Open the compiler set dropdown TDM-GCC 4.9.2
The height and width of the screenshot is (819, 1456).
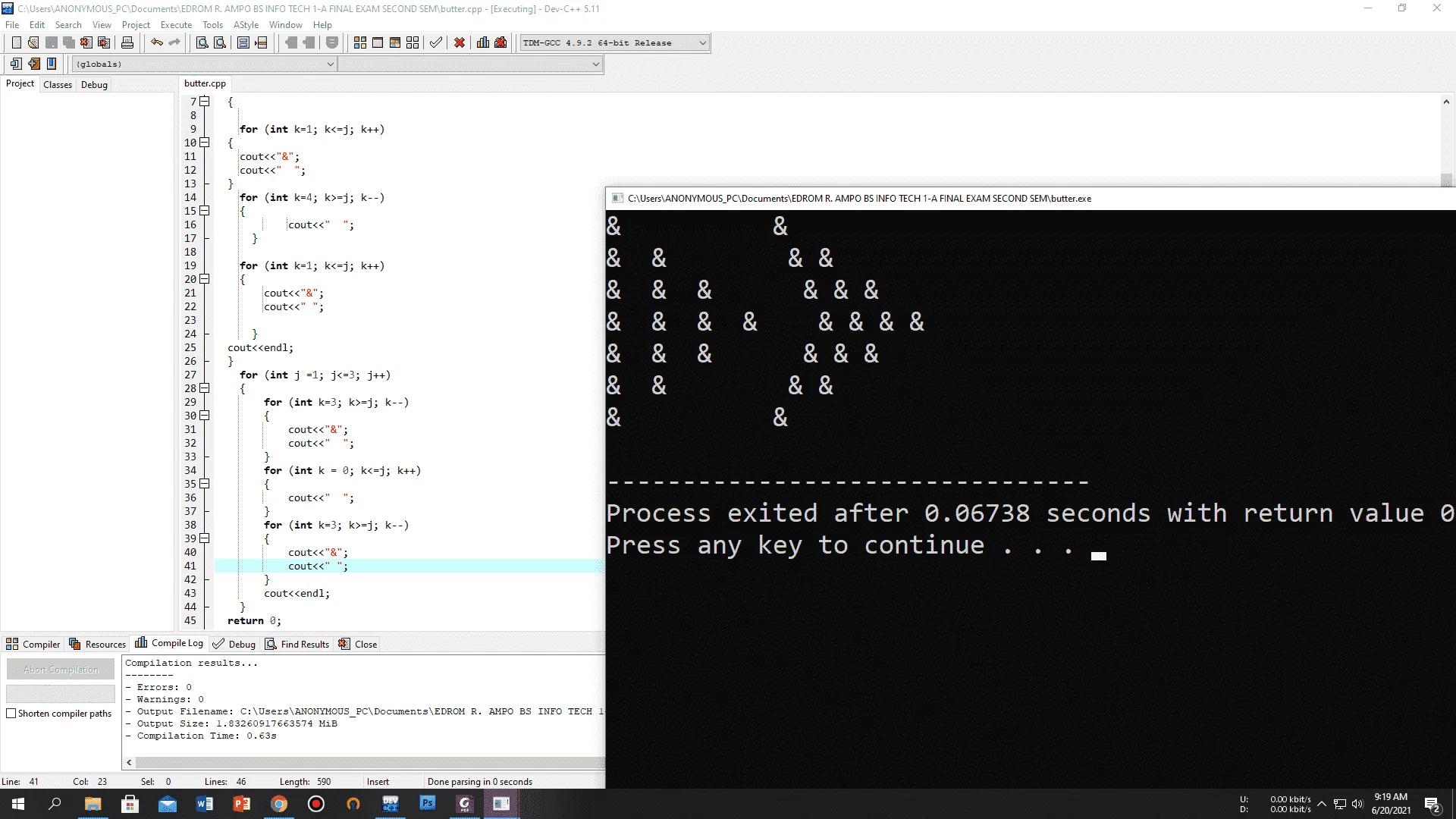[615, 42]
